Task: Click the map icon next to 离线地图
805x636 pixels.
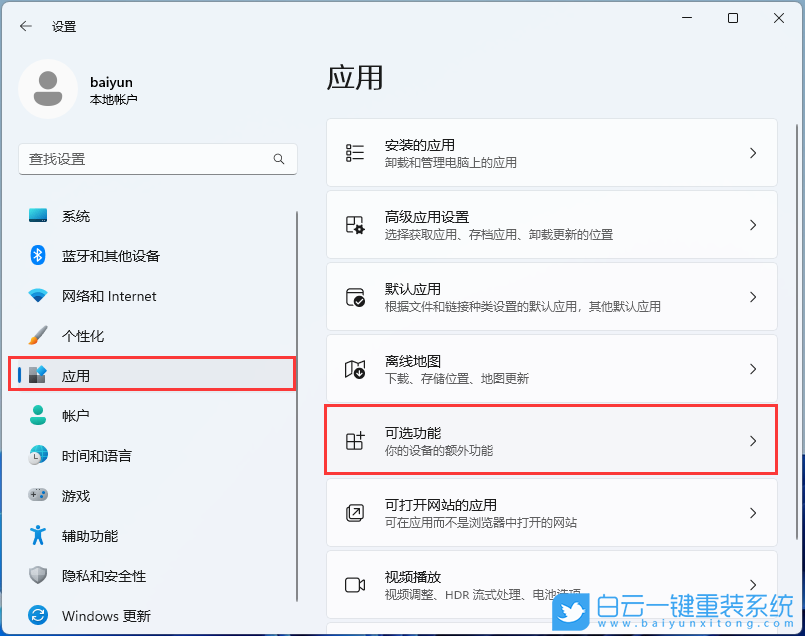Action: [355, 368]
